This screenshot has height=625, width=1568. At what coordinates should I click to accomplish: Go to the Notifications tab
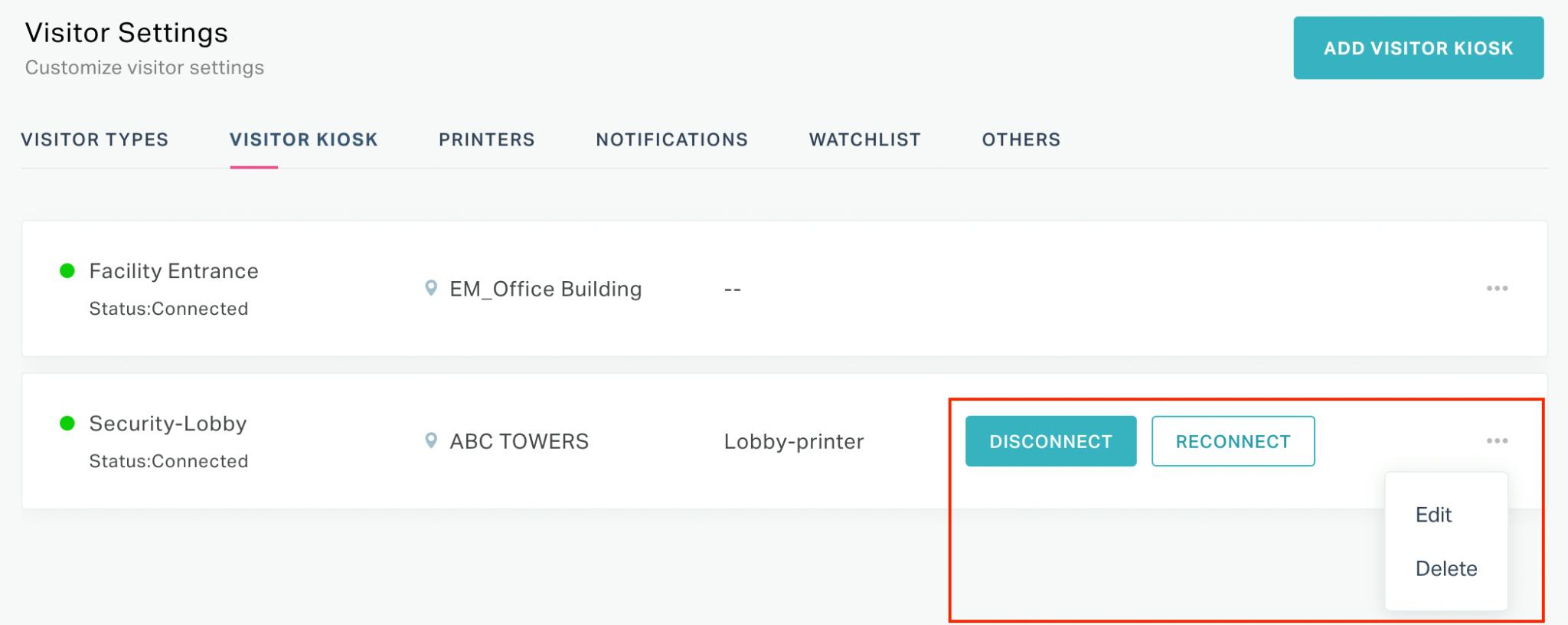point(671,139)
